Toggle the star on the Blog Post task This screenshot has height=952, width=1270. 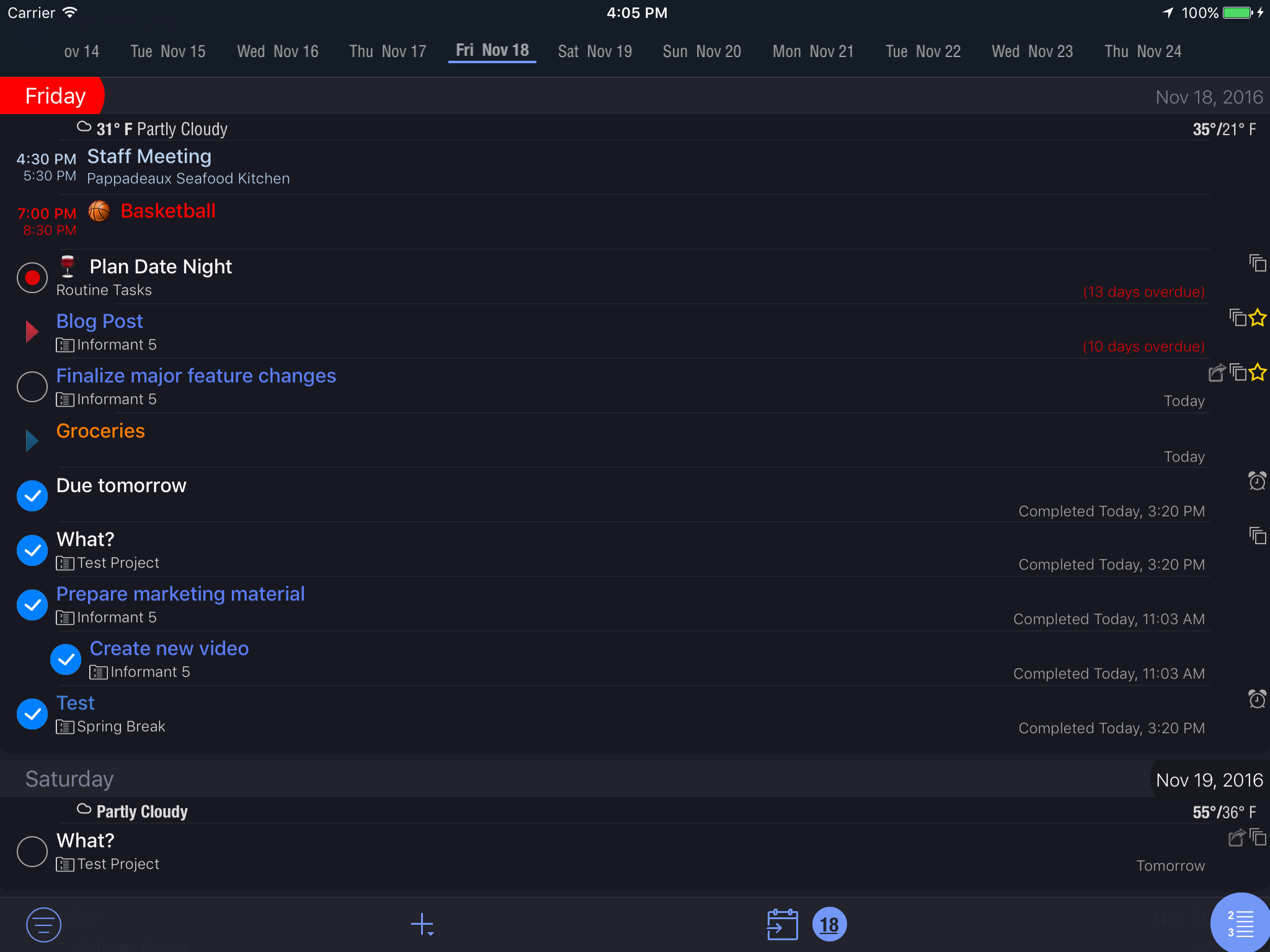[1258, 318]
